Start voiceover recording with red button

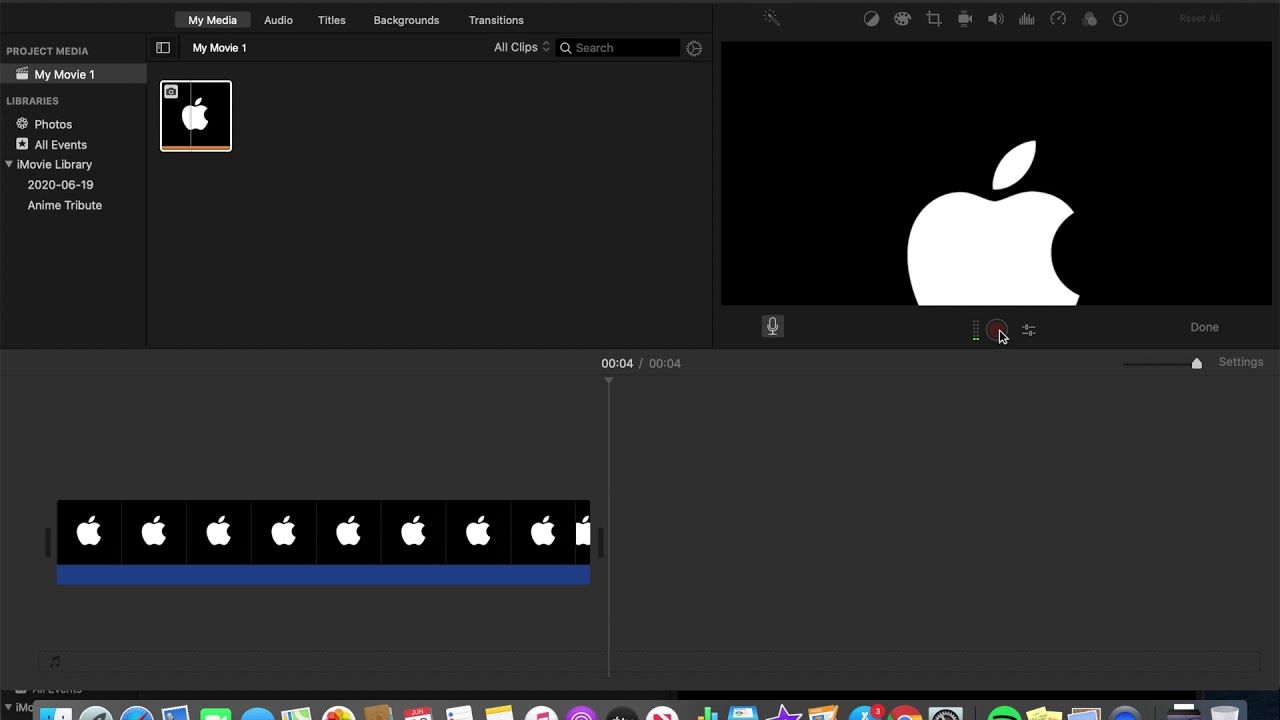997,330
